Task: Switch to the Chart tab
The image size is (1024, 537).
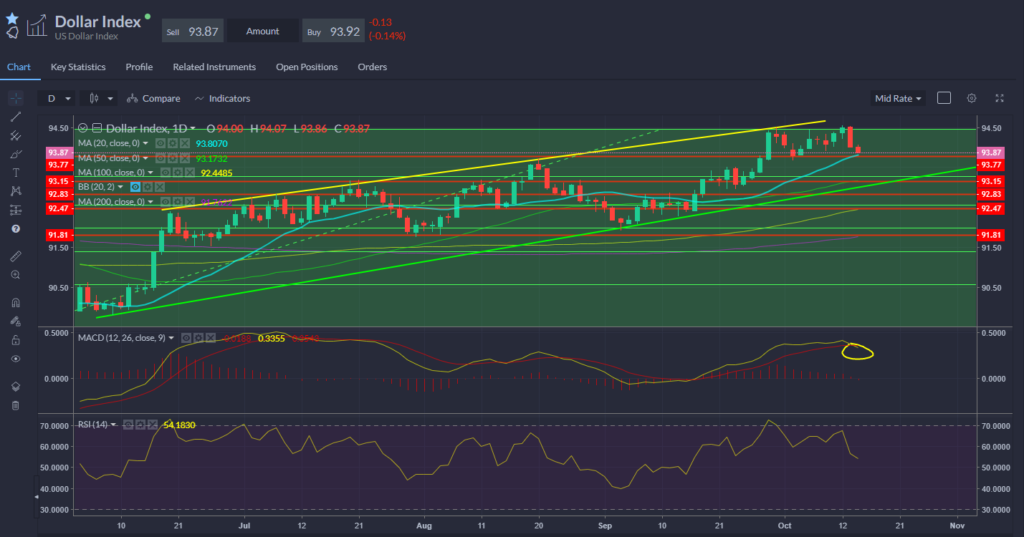Action: pyautogui.click(x=19, y=67)
